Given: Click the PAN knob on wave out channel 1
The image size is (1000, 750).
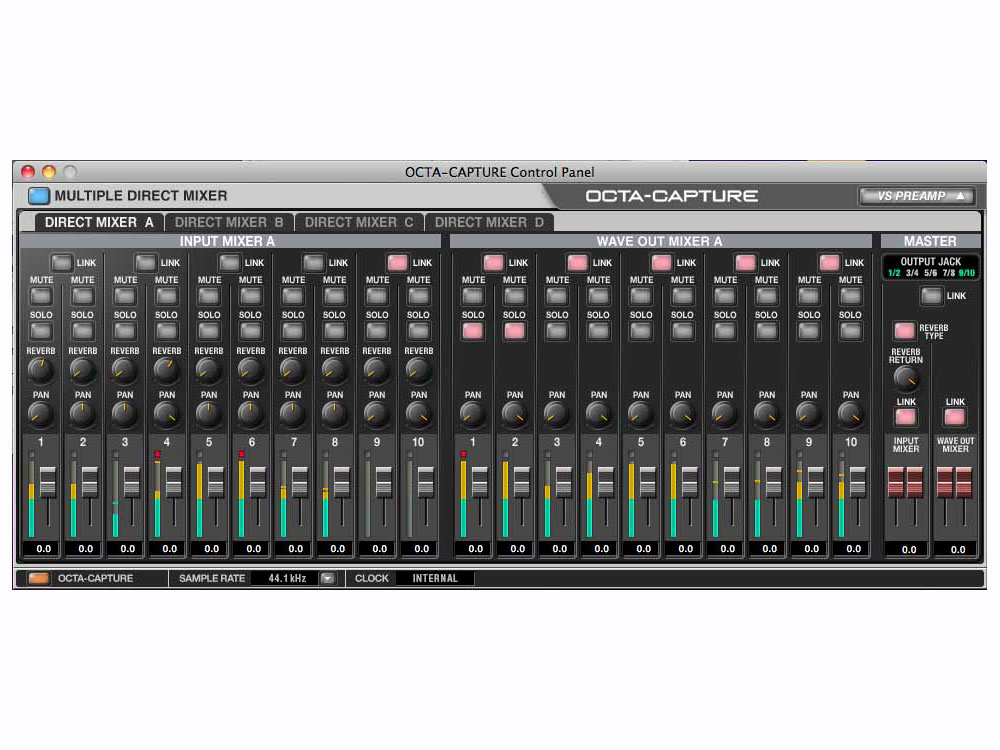Looking at the screenshot, I should [x=473, y=415].
